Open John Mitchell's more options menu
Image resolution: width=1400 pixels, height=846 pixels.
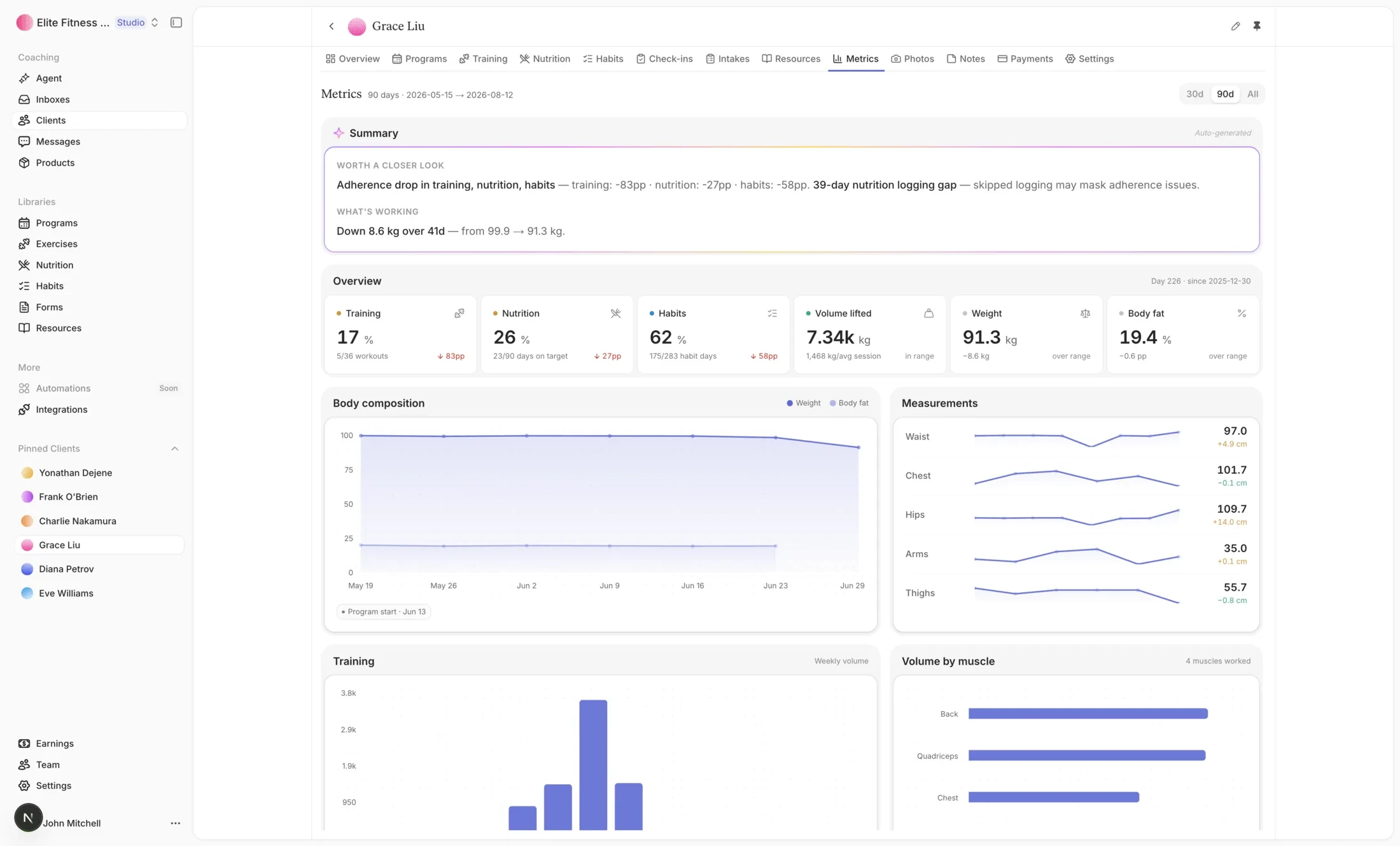[x=175, y=823]
